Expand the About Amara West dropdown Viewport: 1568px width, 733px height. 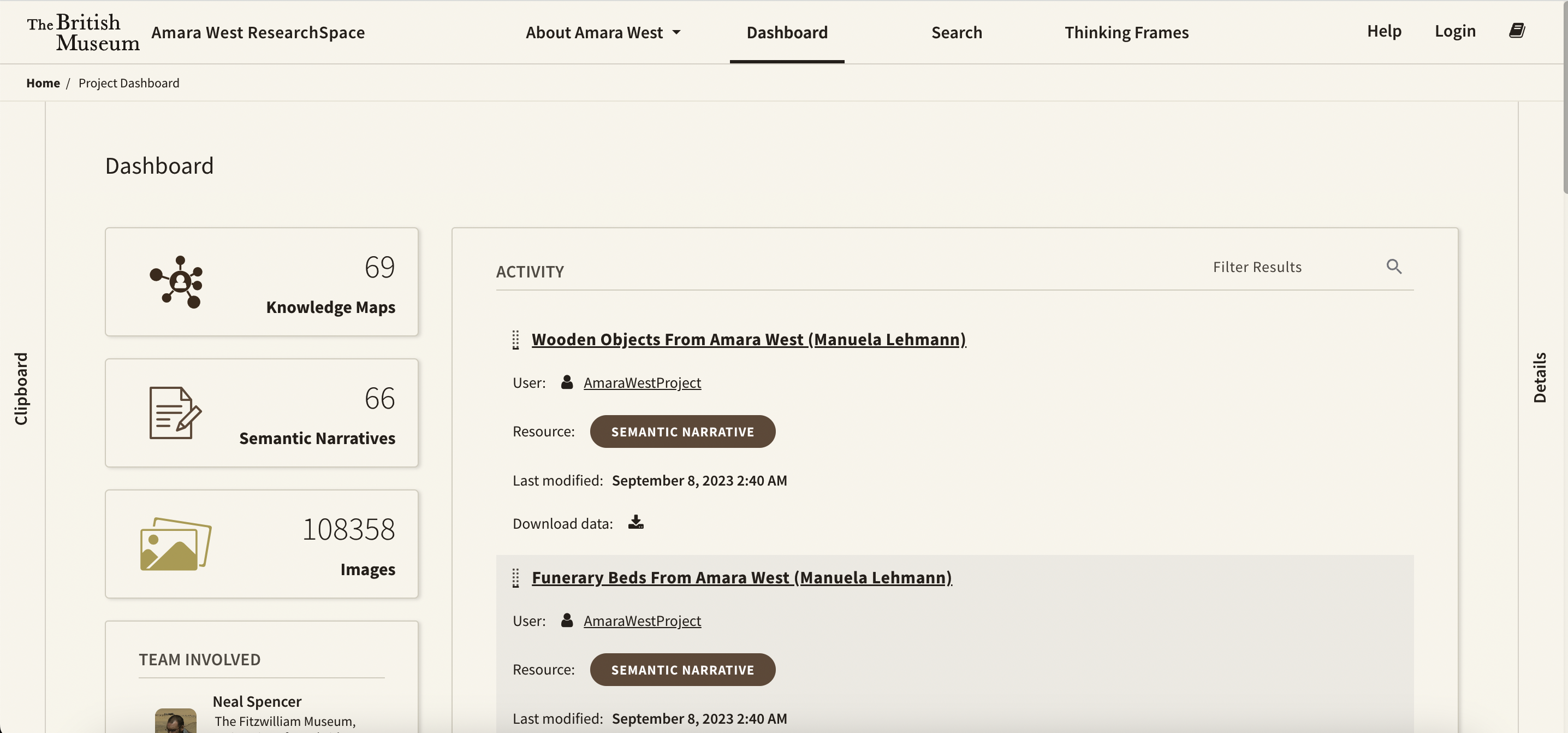603,32
